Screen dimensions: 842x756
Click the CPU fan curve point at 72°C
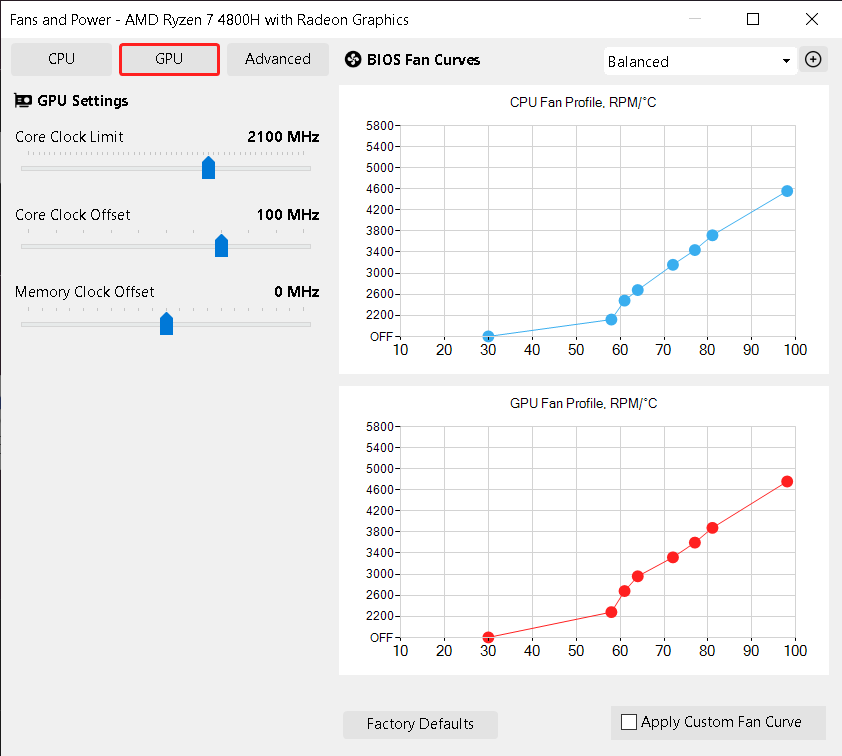coord(672,265)
